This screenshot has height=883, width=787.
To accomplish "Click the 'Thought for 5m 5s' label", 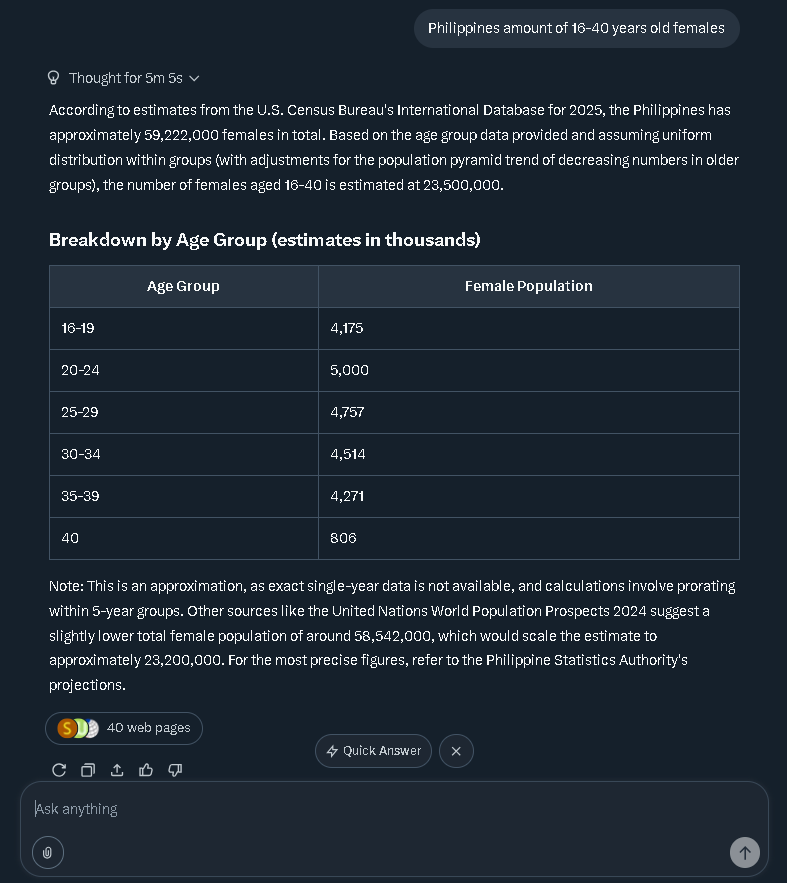I will (x=126, y=78).
